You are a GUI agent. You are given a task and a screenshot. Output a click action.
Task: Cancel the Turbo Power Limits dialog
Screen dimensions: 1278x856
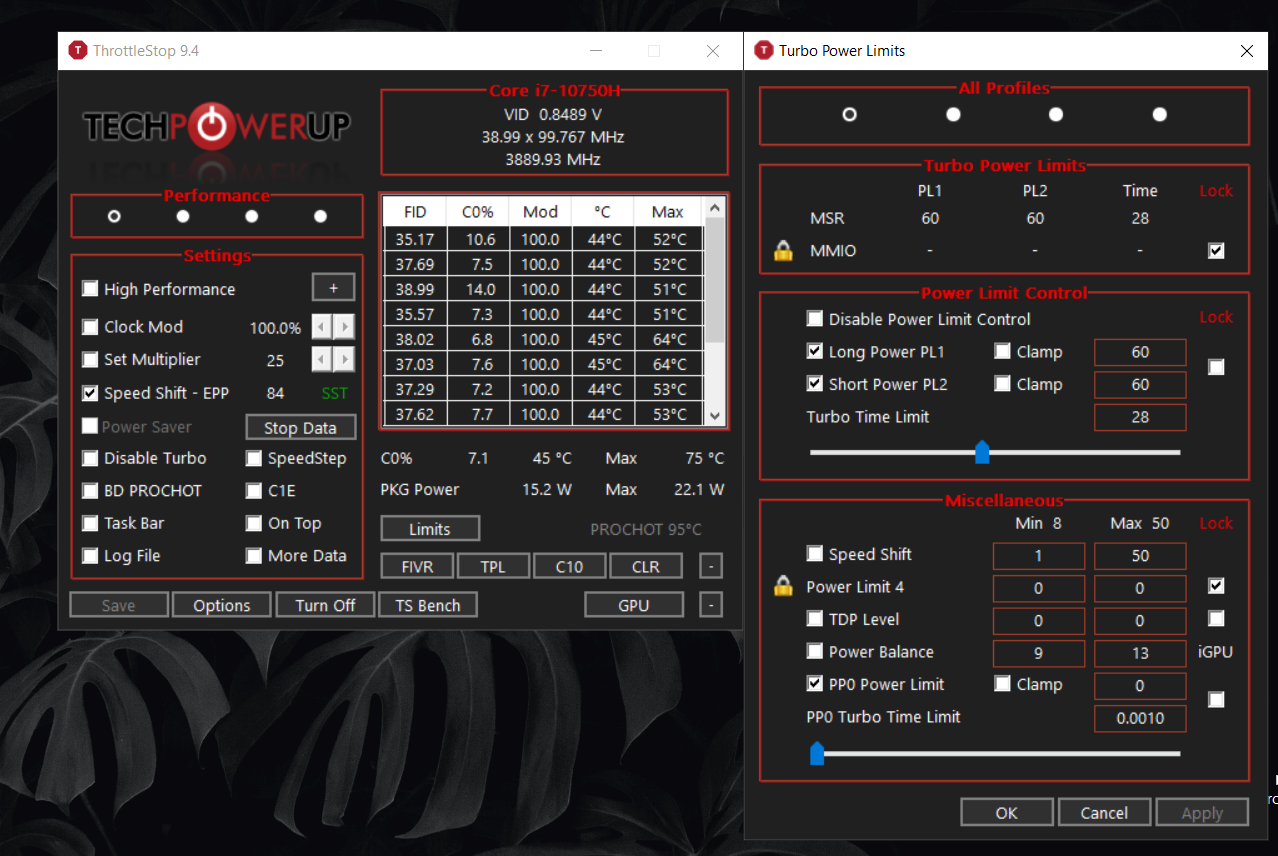click(1104, 812)
